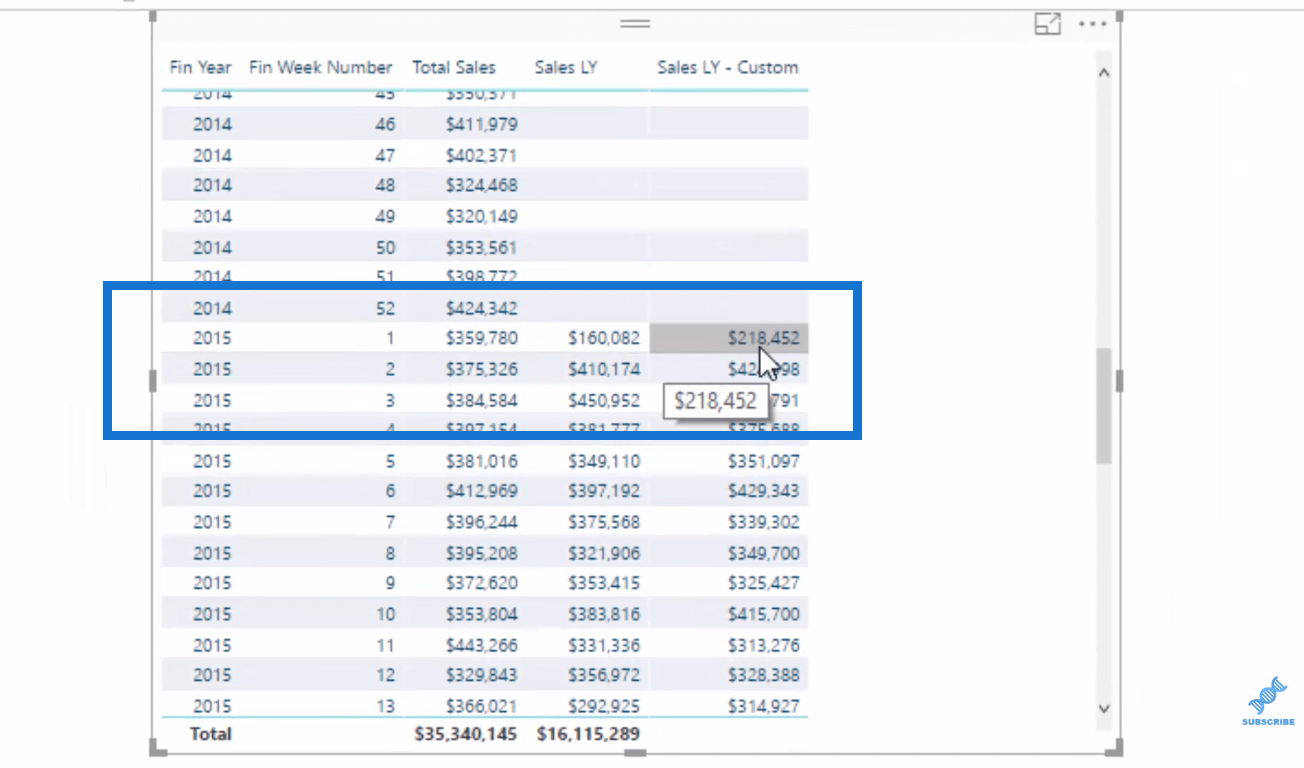Click Sales LY value $450,952
The width and height of the screenshot is (1304, 768).
pos(604,400)
